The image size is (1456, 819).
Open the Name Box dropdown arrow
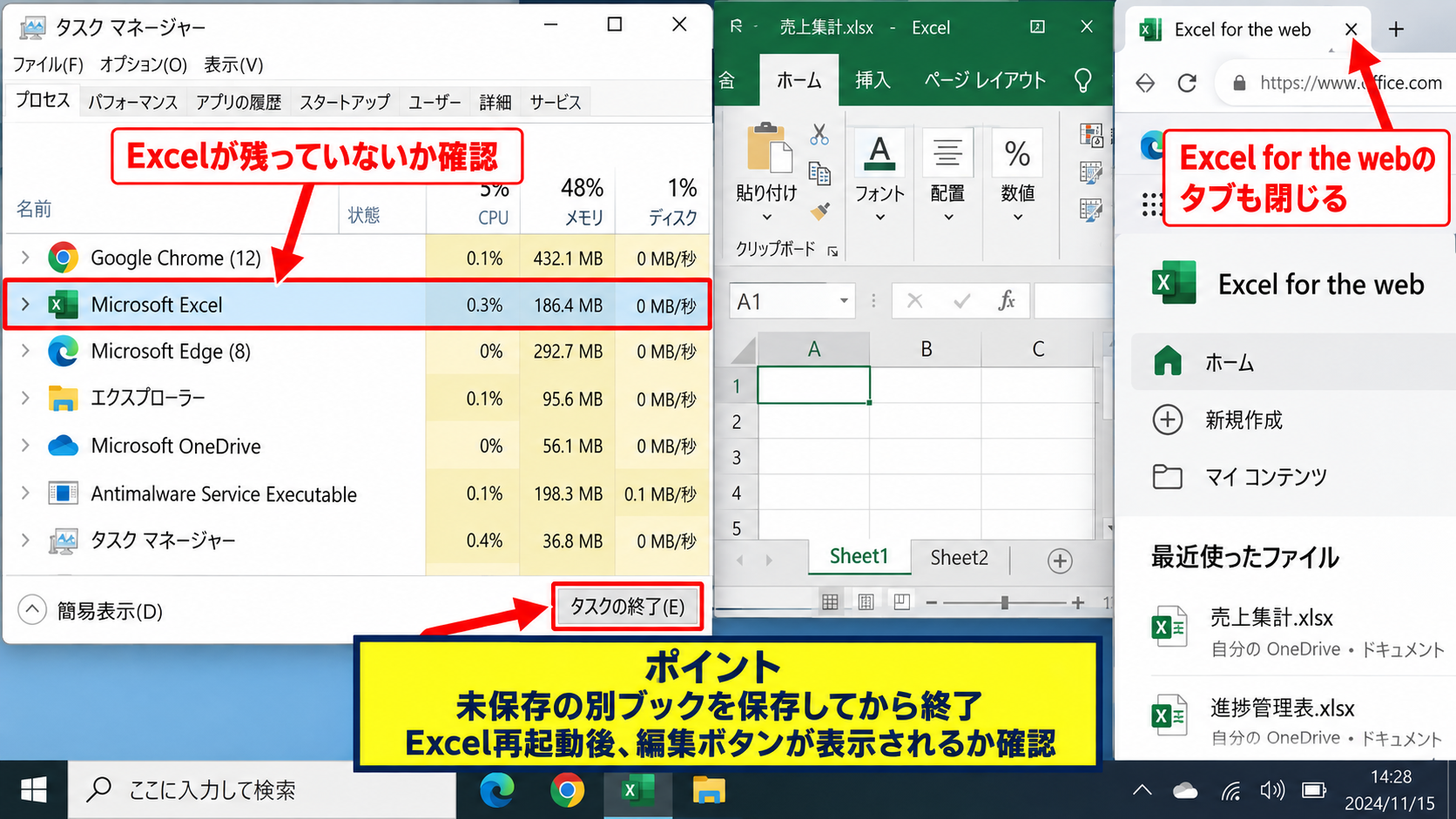tap(844, 301)
